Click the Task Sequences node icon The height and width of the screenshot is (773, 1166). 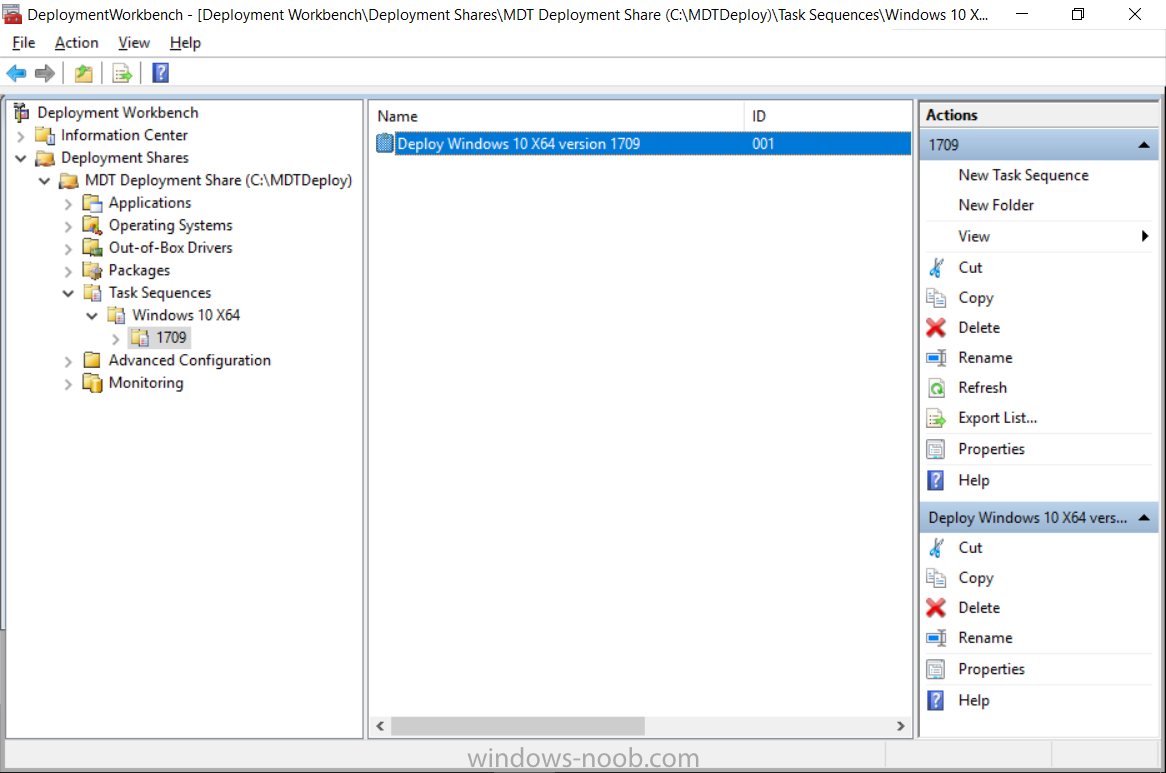pos(92,292)
